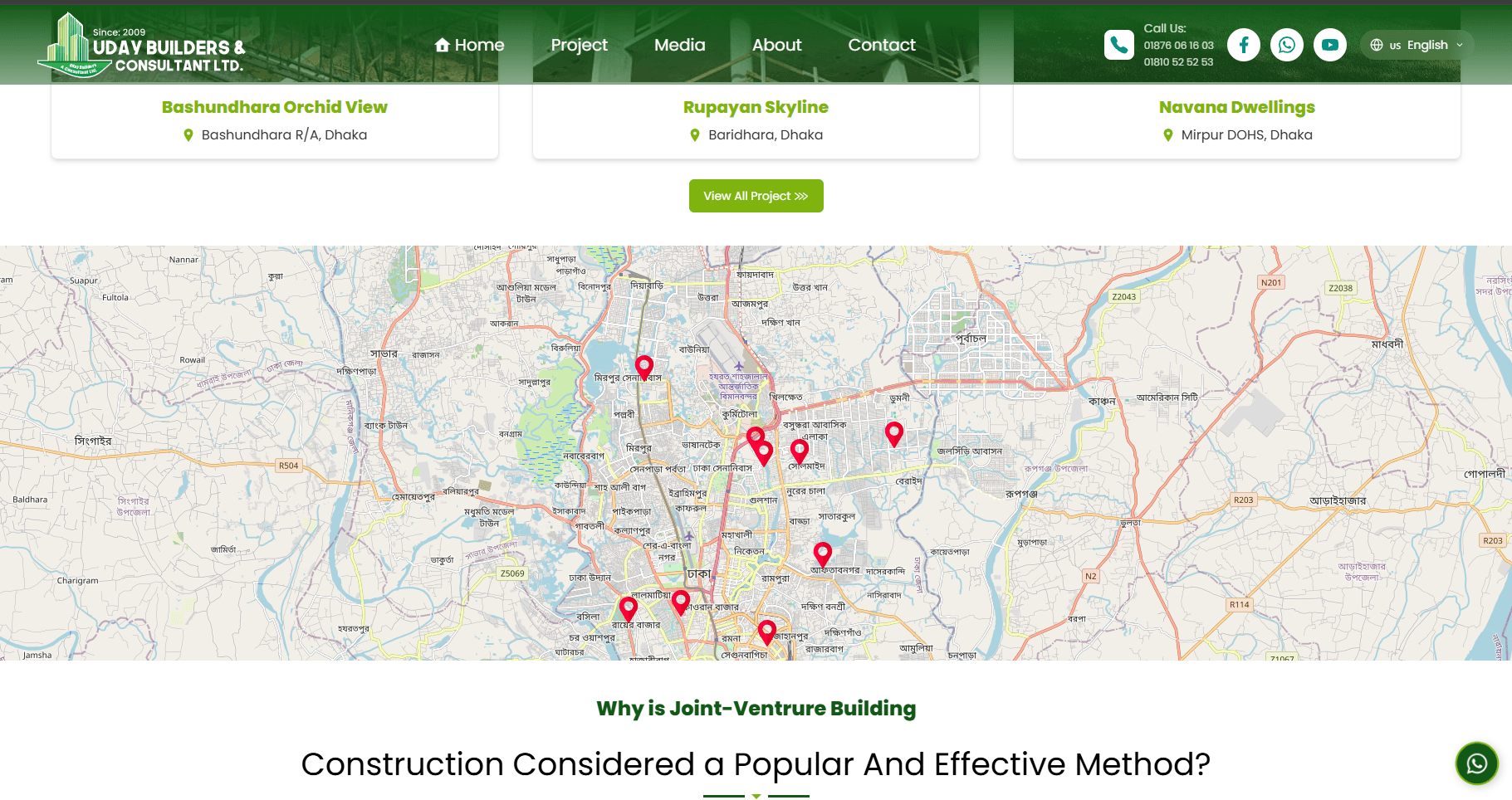Select the map pin near Aftabnagar

(822, 554)
